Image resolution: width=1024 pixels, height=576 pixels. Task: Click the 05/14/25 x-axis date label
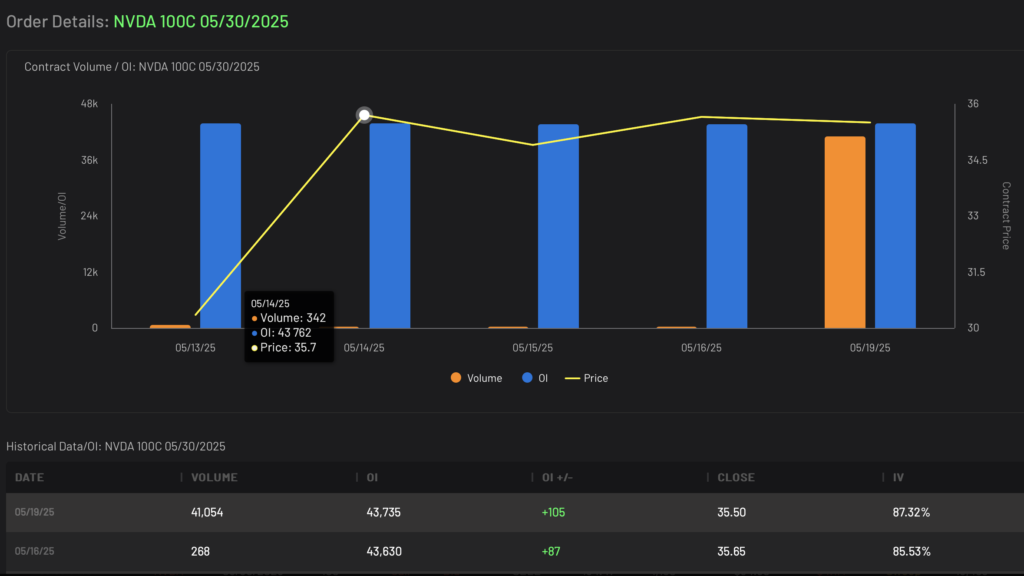(364, 348)
